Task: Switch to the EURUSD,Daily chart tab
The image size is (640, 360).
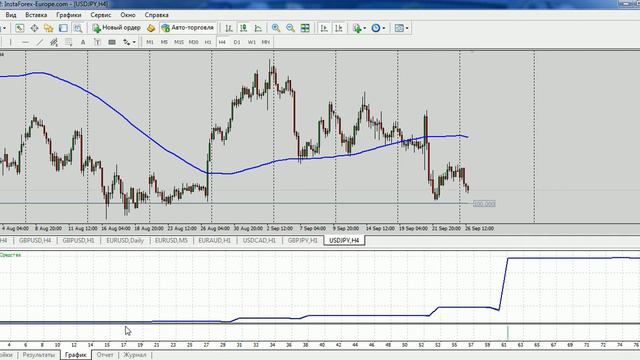Action: click(125, 240)
